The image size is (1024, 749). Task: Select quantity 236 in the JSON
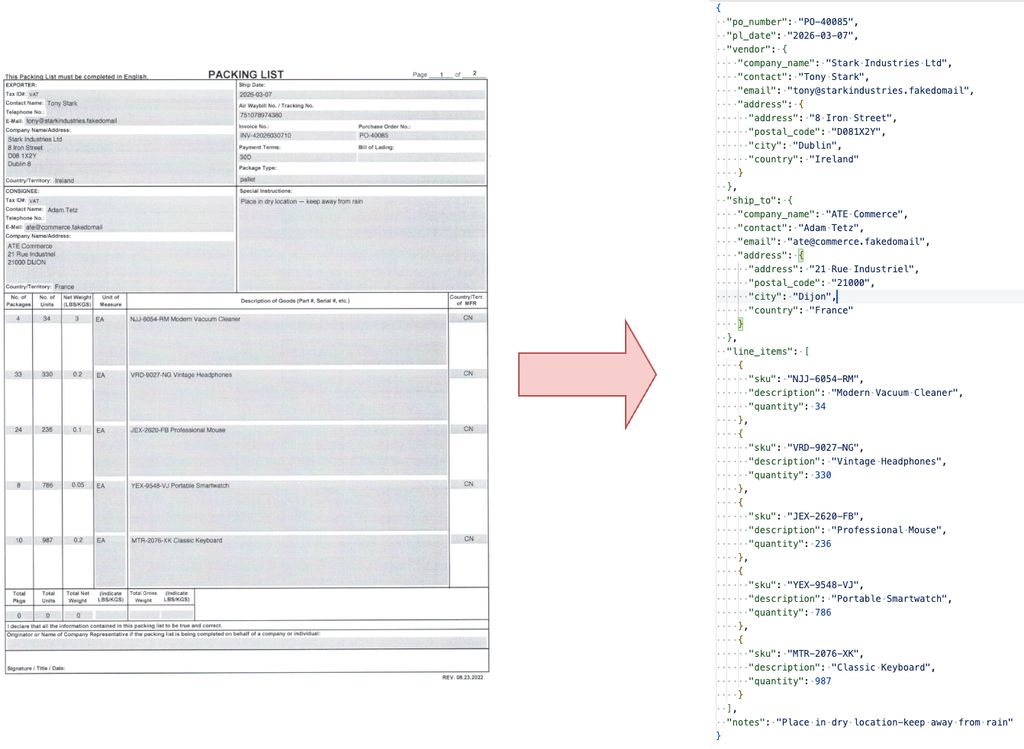tap(822, 544)
